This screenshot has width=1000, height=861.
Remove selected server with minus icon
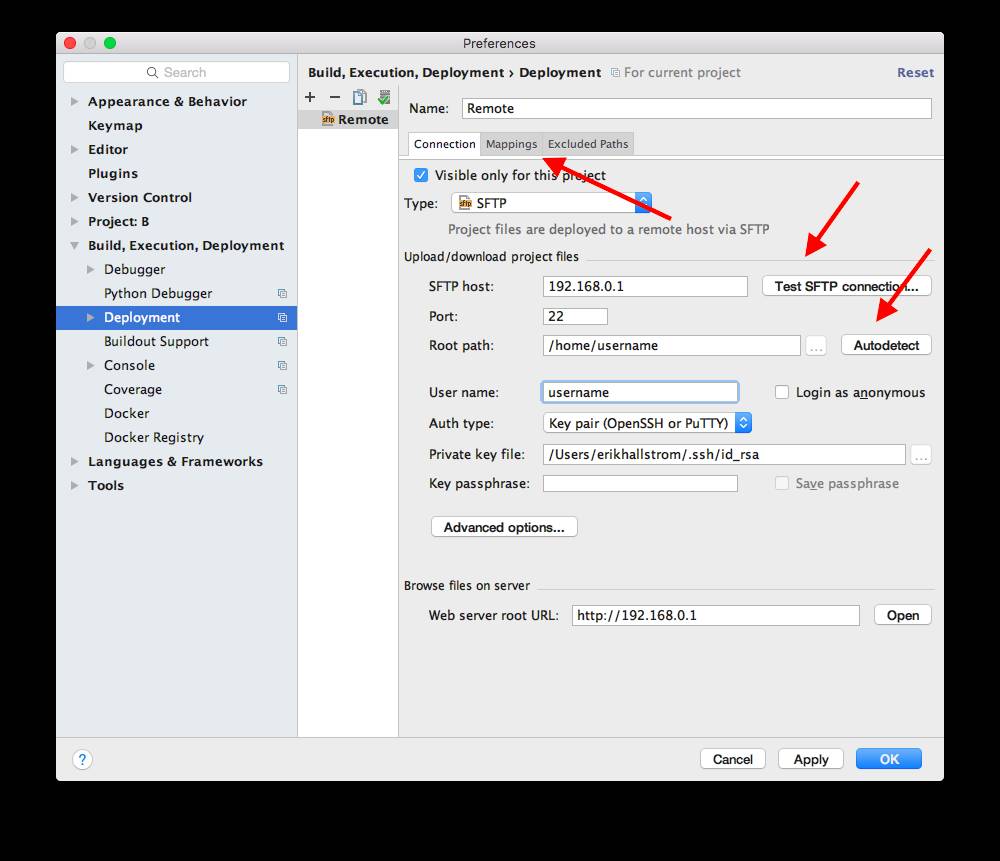click(x=335, y=97)
